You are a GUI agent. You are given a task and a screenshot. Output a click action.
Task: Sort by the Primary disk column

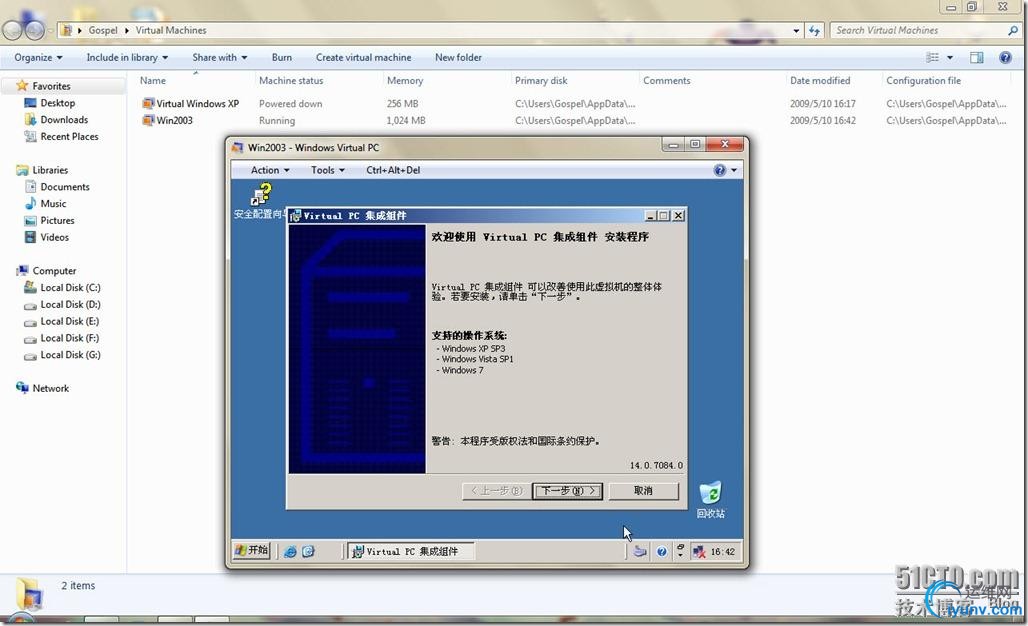pyautogui.click(x=541, y=81)
